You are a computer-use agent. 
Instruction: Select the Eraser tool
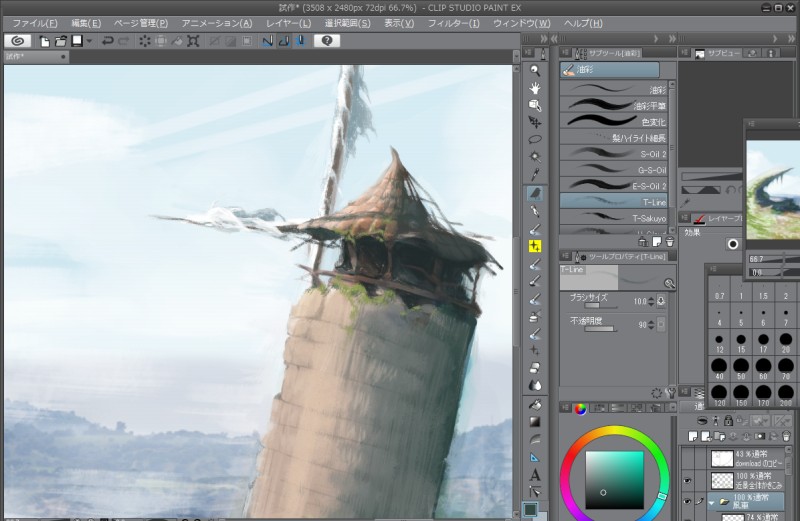535,367
